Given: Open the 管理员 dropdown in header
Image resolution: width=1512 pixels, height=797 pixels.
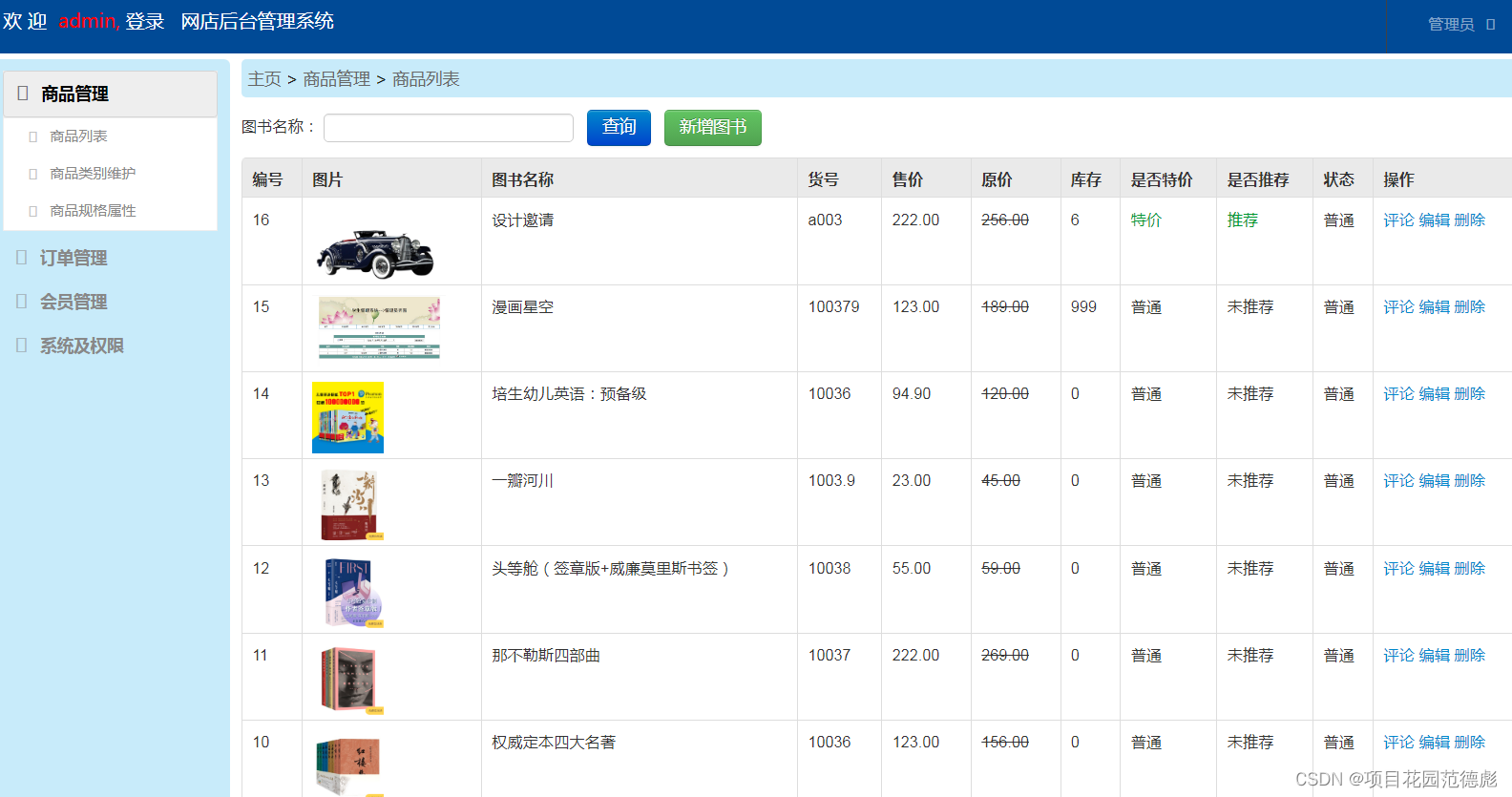Looking at the screenshot, I should point(1460,25).
